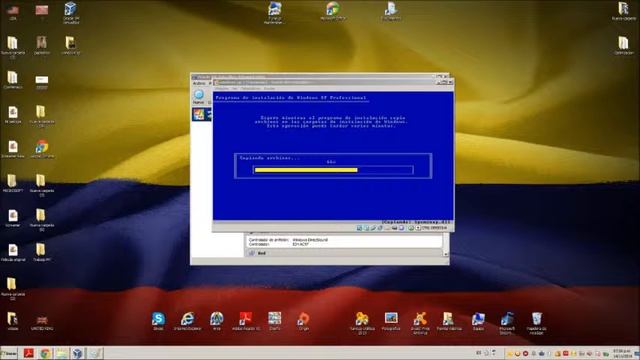Open the Conferencia folder on desktop

click(13, 80)
